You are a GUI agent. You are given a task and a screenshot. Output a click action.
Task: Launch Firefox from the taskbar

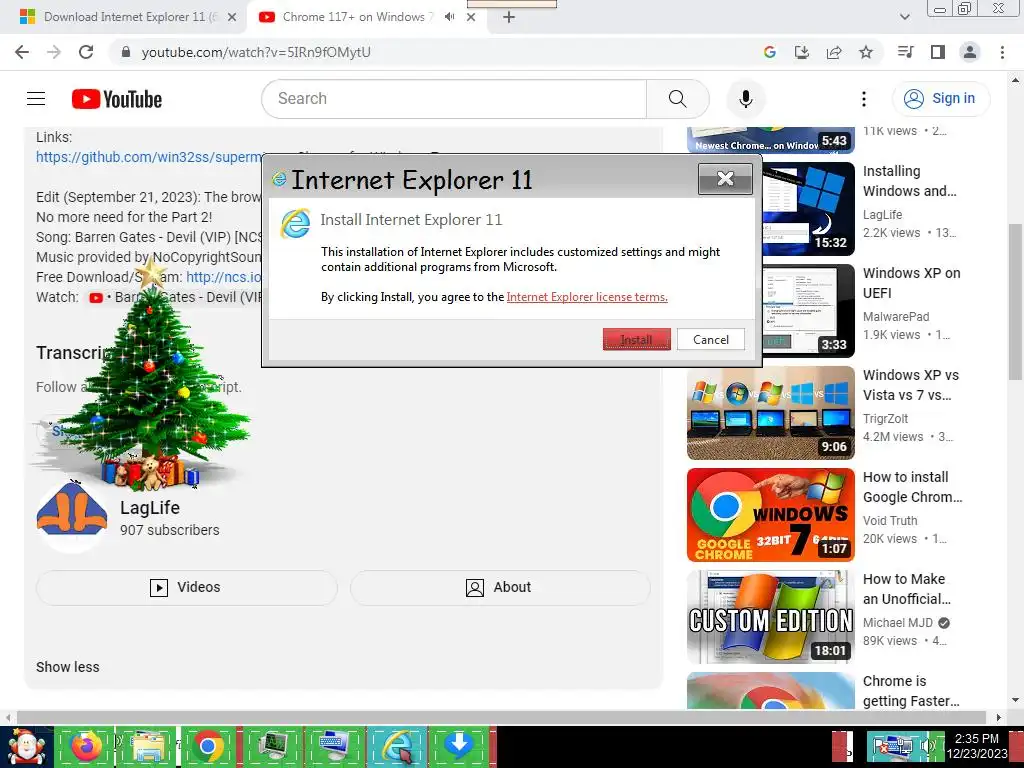86,747
